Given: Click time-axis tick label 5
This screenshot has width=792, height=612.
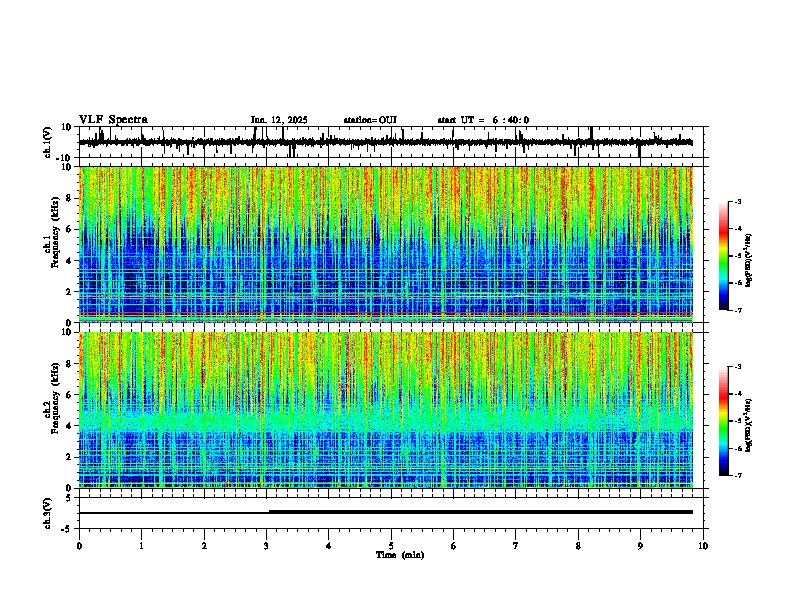Looking at the screenshot, I should (x=391, y=546).
